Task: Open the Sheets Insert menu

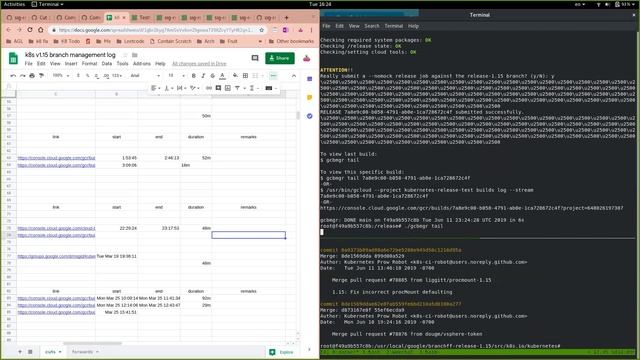Action: (x=71, y=64)
